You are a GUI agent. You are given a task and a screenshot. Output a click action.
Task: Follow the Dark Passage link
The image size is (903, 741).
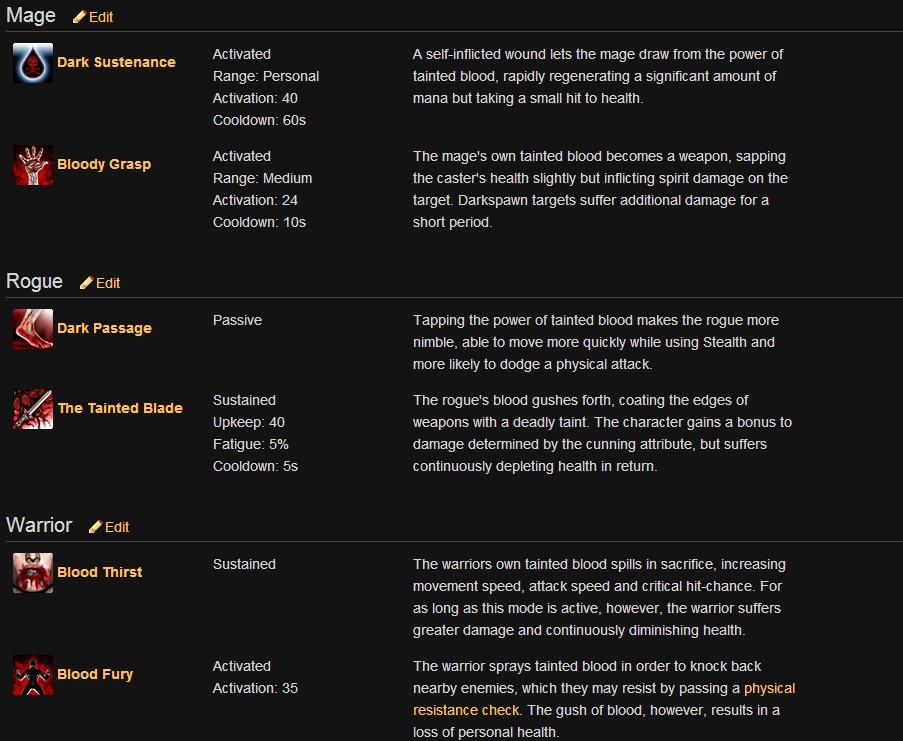point(104,328)
